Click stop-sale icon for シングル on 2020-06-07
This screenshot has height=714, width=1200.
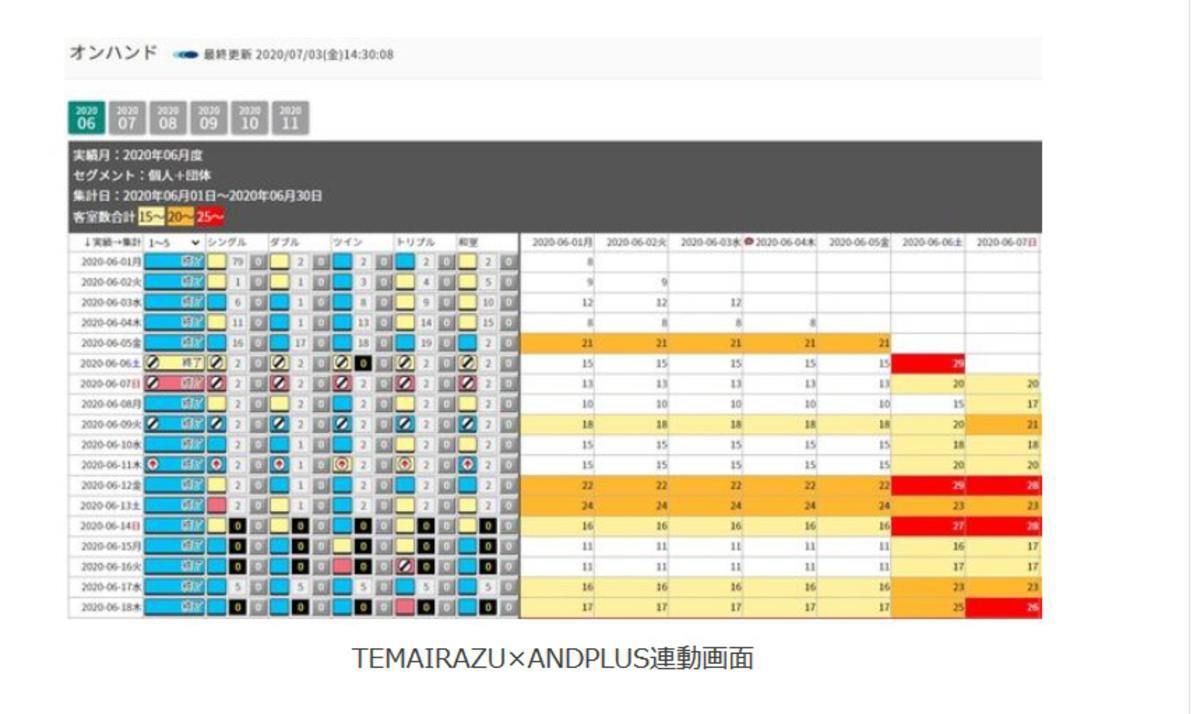[x=217, y=384]
